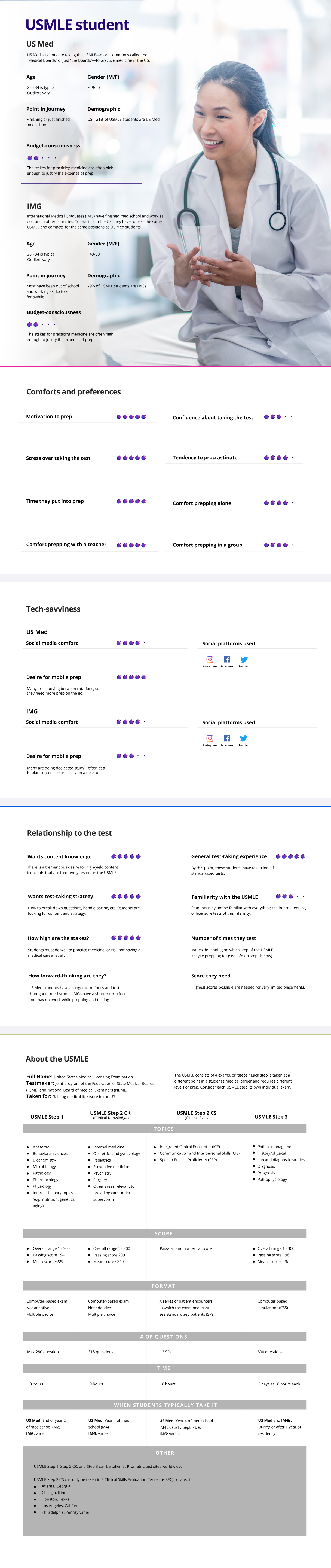Viewport: 331px width, 1568px height.
Task: Click the About the USMLE heading
Action: (57, 1059)
